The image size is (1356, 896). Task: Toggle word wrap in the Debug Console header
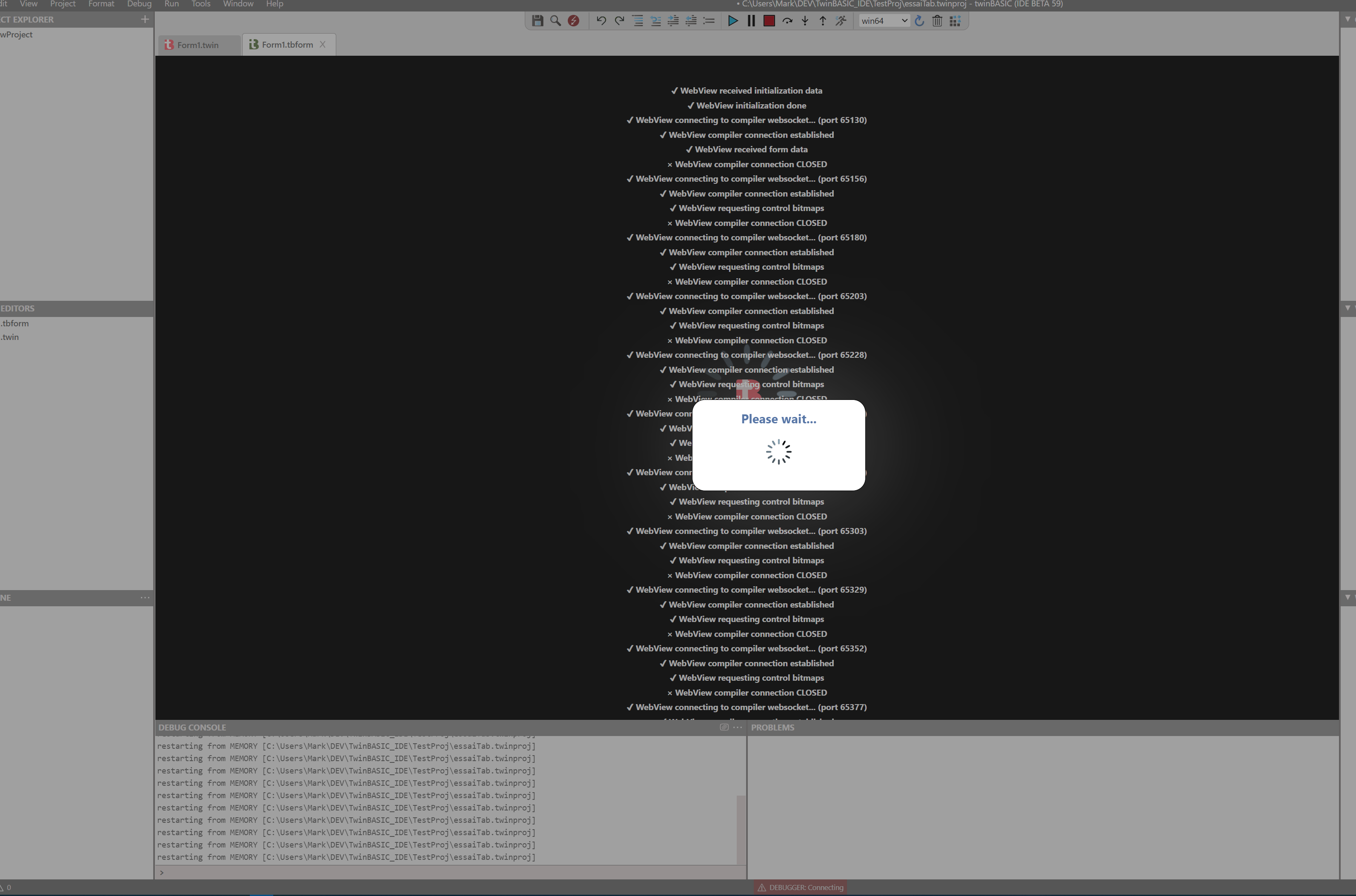pyautogui.click(x=724, y=728)
